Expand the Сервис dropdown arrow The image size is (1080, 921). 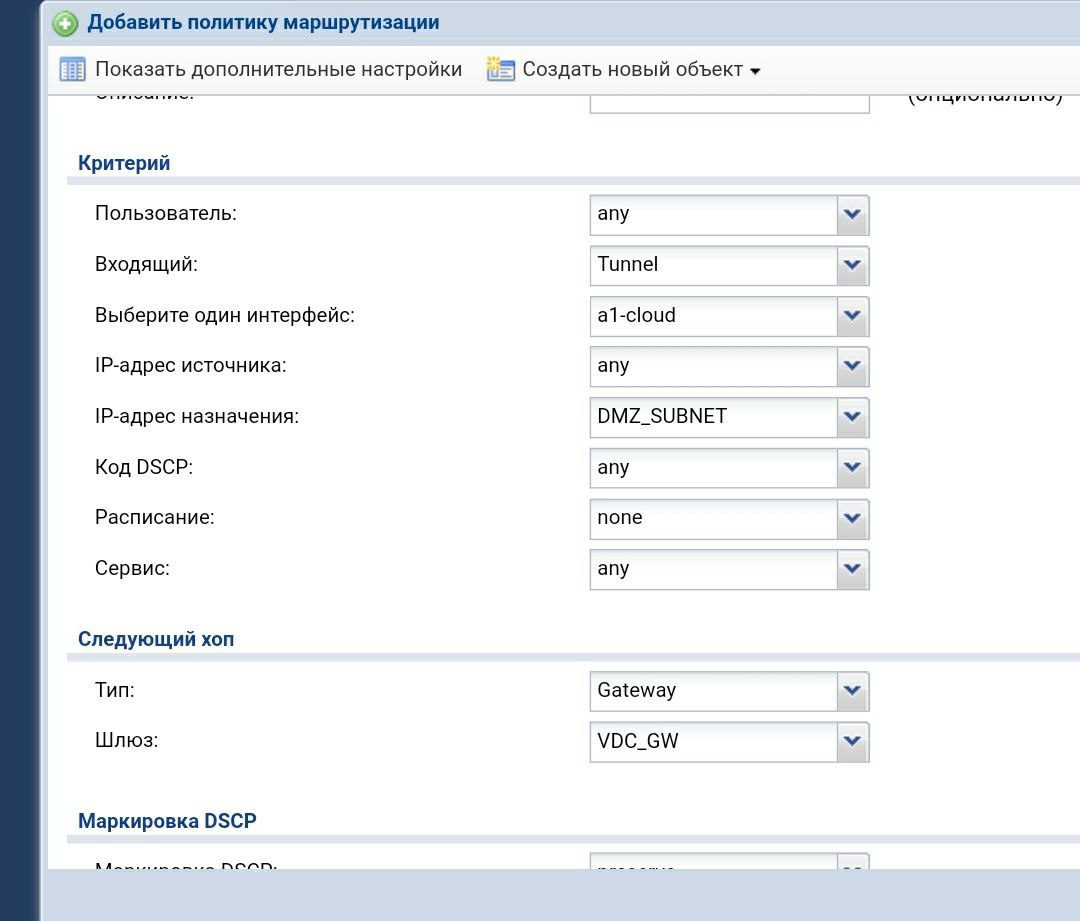pyautogui.click(x=853, y=569)
